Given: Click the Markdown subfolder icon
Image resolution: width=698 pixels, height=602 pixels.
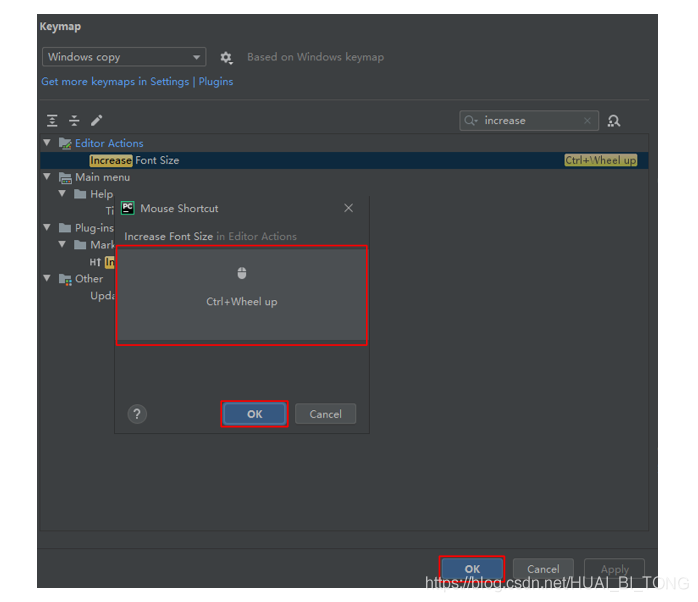Looking at the screenshot, I should (x=80, y=245).
